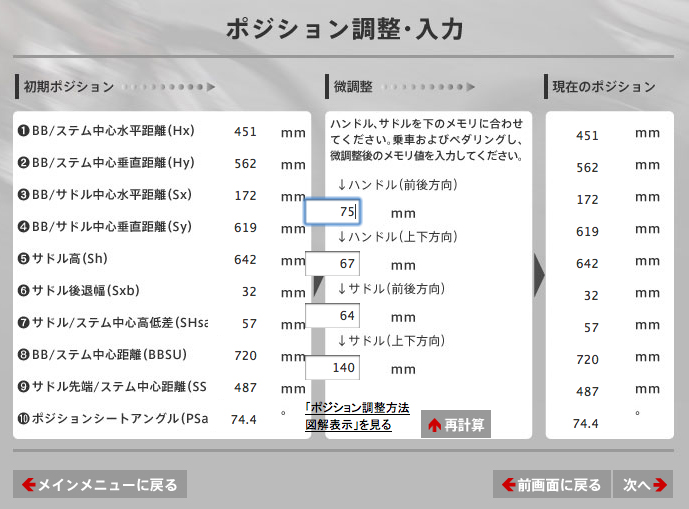Viewport: 689px width, 509px height.
Task: Select the BB/サドル中心水平距離(Sx) row label
Action: pos(105,195)
